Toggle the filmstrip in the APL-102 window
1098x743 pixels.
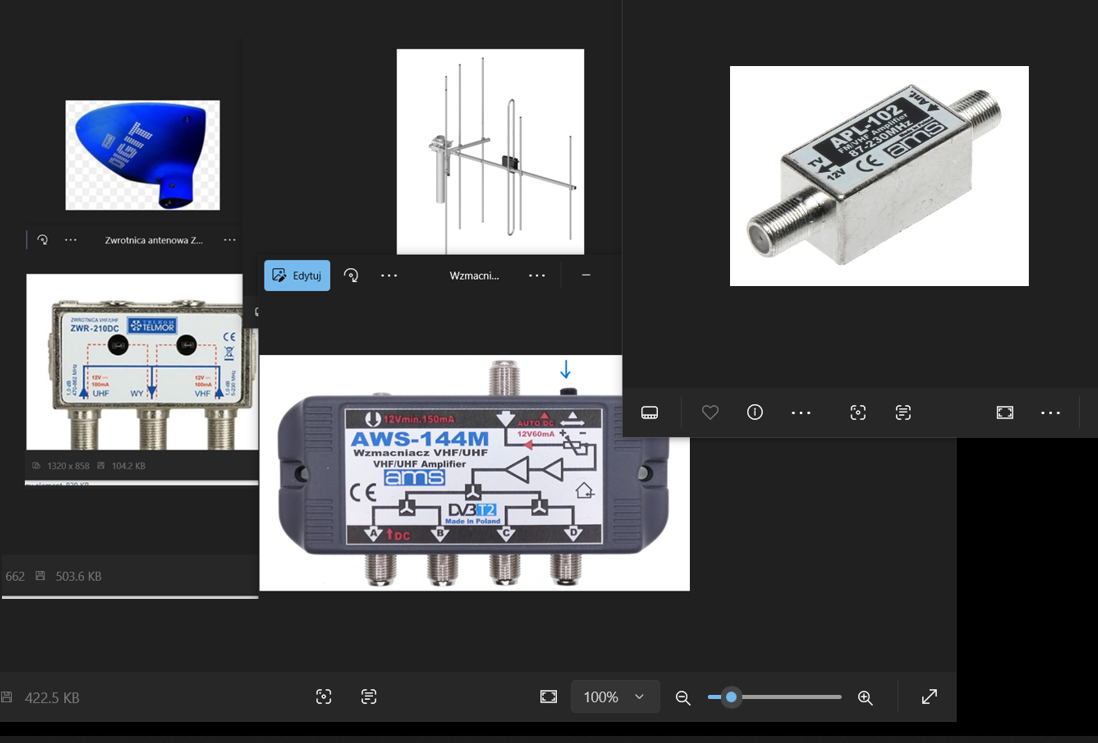[649, 412]
